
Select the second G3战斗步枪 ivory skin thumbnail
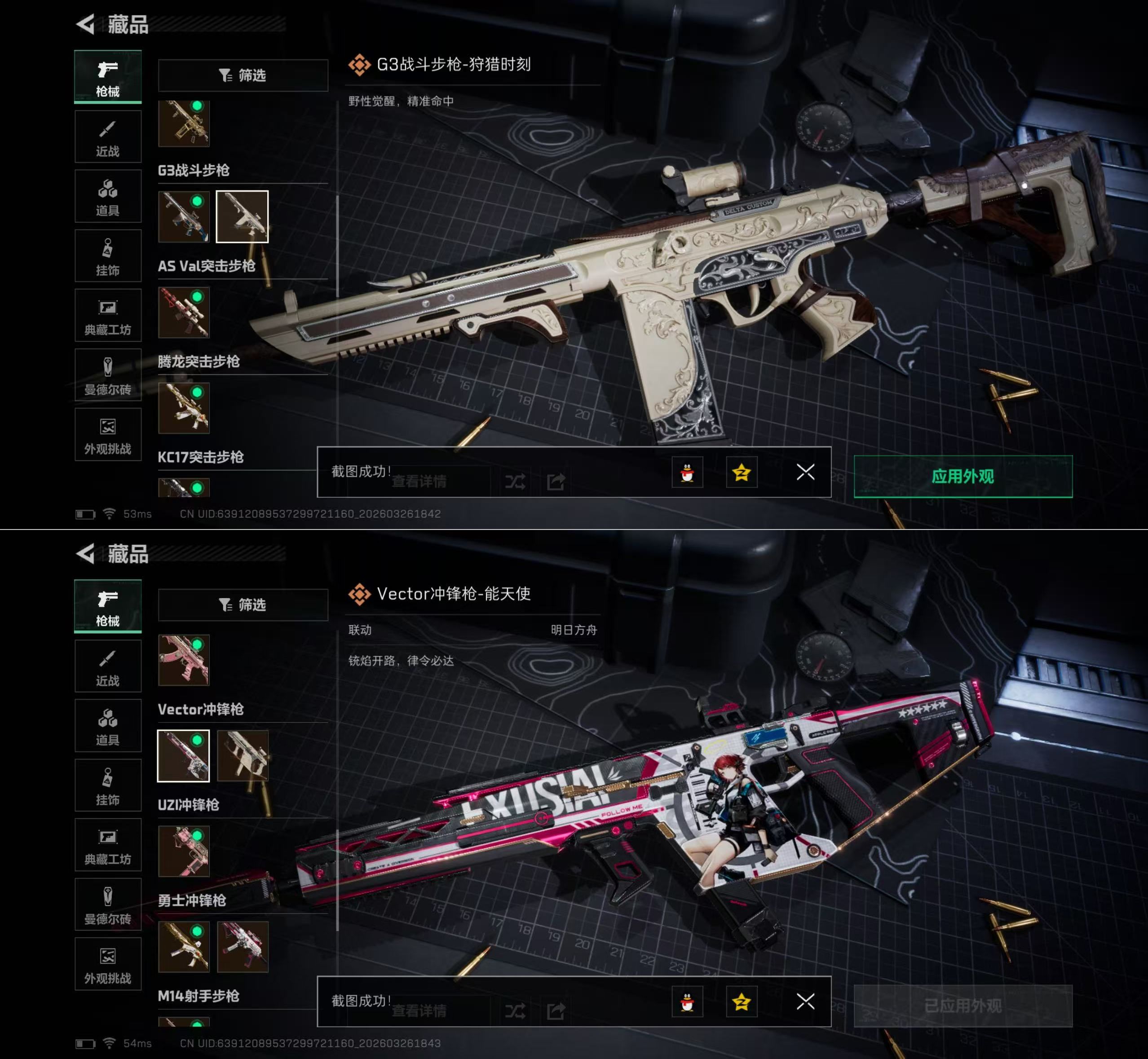242,216
